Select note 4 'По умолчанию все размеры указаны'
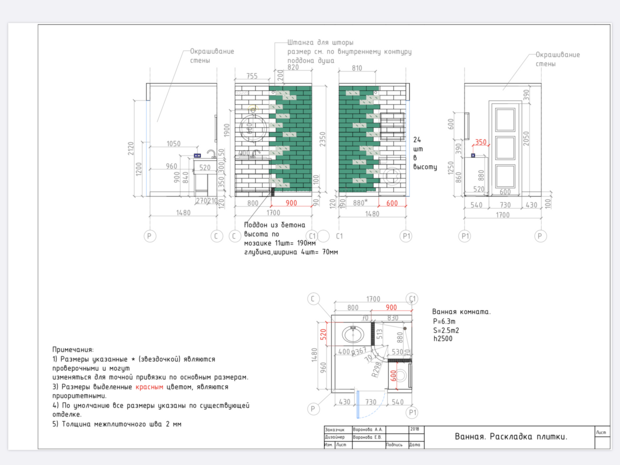Image resolution: width=620 pixels, height=465 pixels. [x=151, y=410]
